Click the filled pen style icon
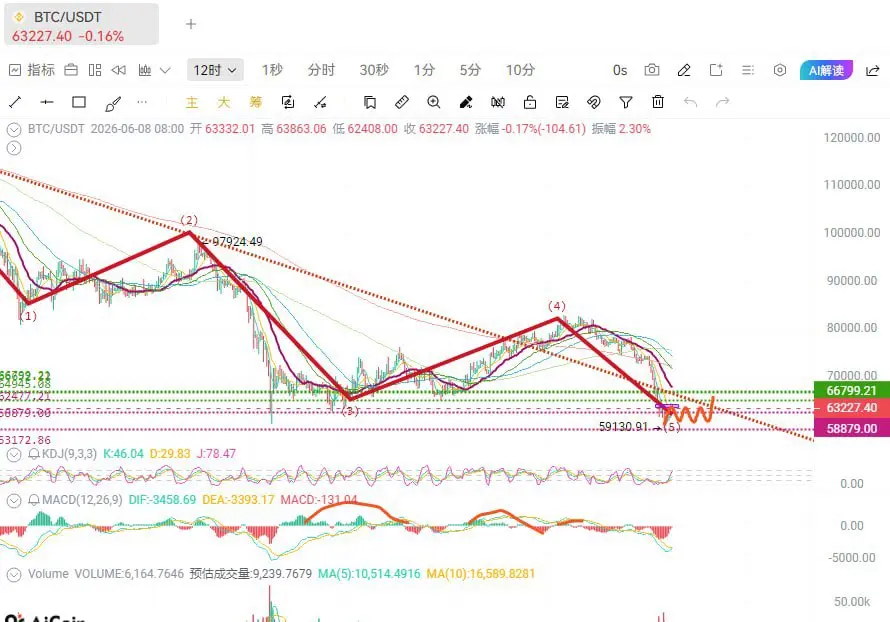The width and height of the screenshot is (890, 622). click(466, 102)
